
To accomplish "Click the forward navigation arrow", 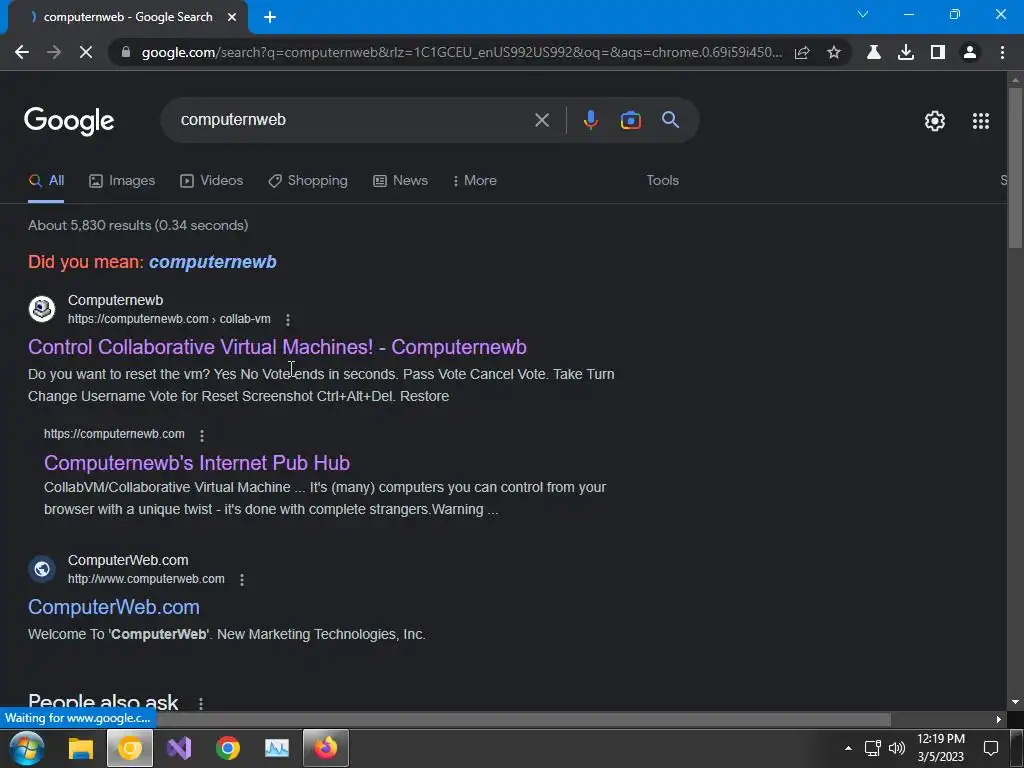I will 54,52.
